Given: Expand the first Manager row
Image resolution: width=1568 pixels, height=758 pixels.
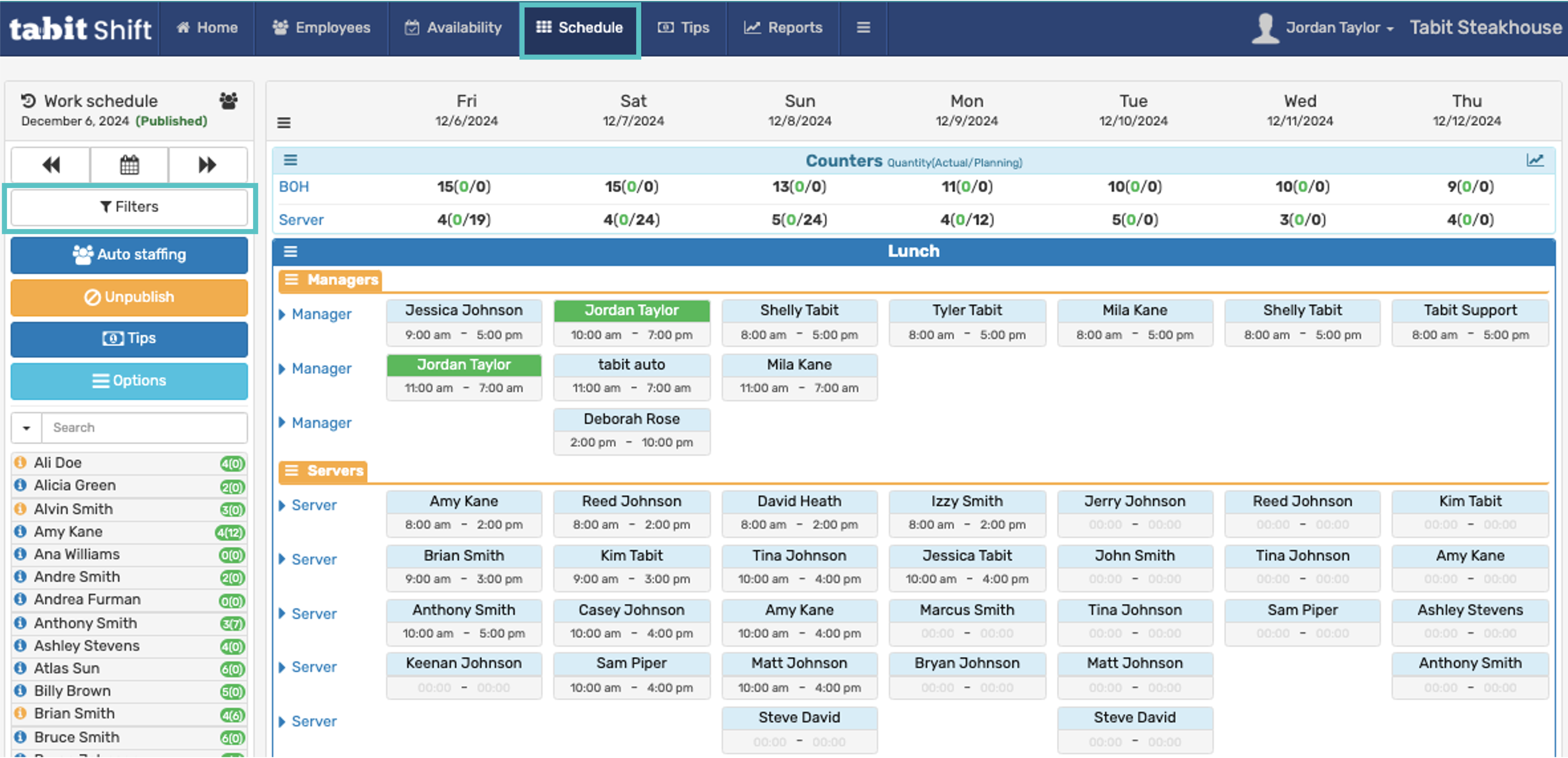Looking at the screenshot, I should [282, 315].
